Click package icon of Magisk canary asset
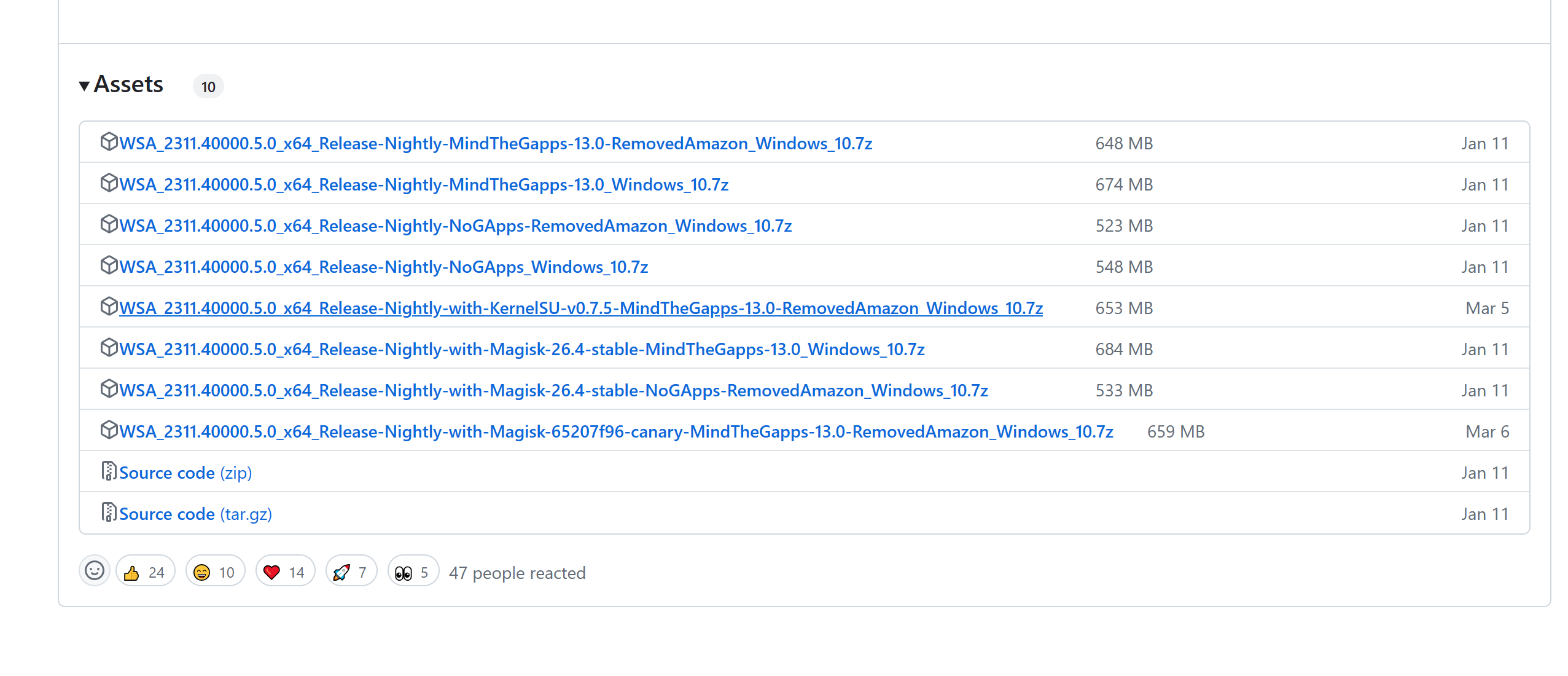The image size is (1568, 676). (x=109, y=430)
